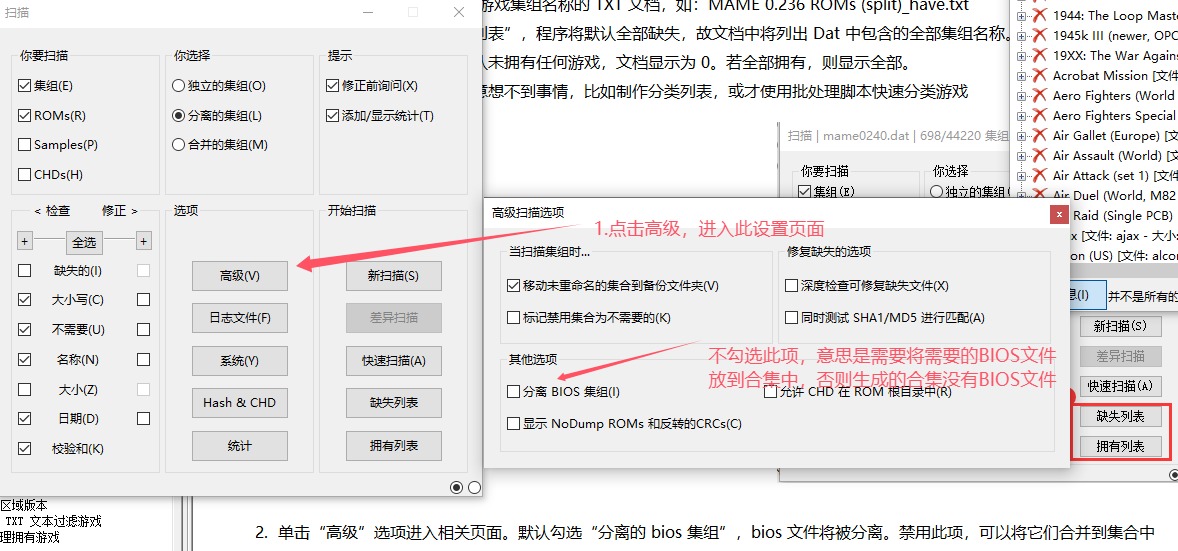Image resolution: width=1178 pixels, height=551 pixels.
Task: Enable the fix checkbox right of 名称(N)
Action: (143, 359)
